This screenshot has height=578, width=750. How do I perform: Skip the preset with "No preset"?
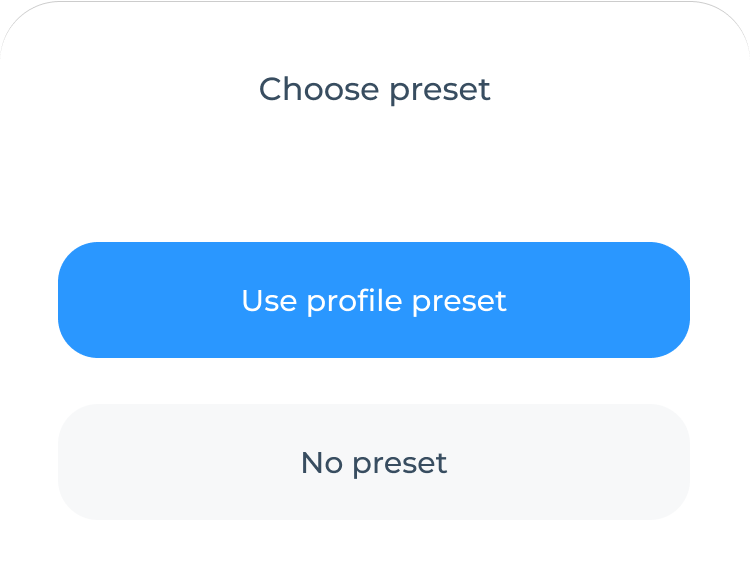[x=374, y=462]
